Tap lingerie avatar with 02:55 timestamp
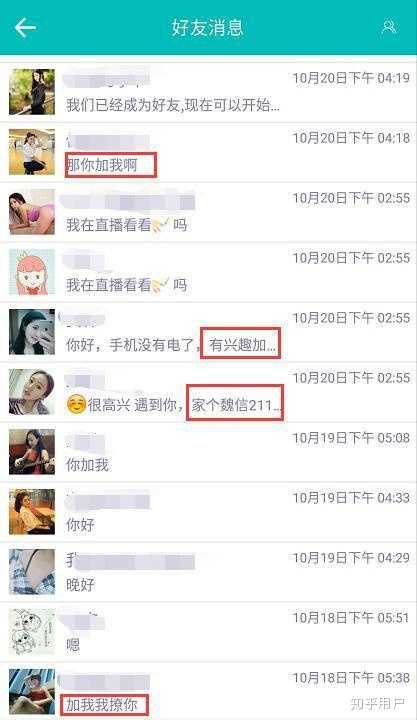Screen dimensions: 417x720 32,212
